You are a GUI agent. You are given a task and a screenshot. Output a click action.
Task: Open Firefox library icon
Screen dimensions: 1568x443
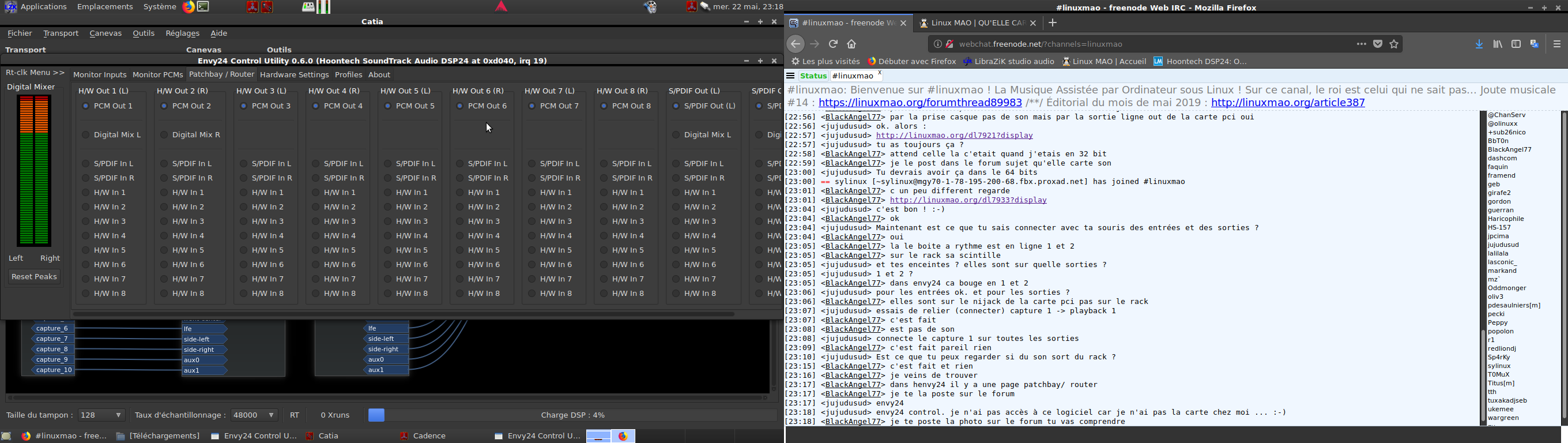[x=1498, y=44]
